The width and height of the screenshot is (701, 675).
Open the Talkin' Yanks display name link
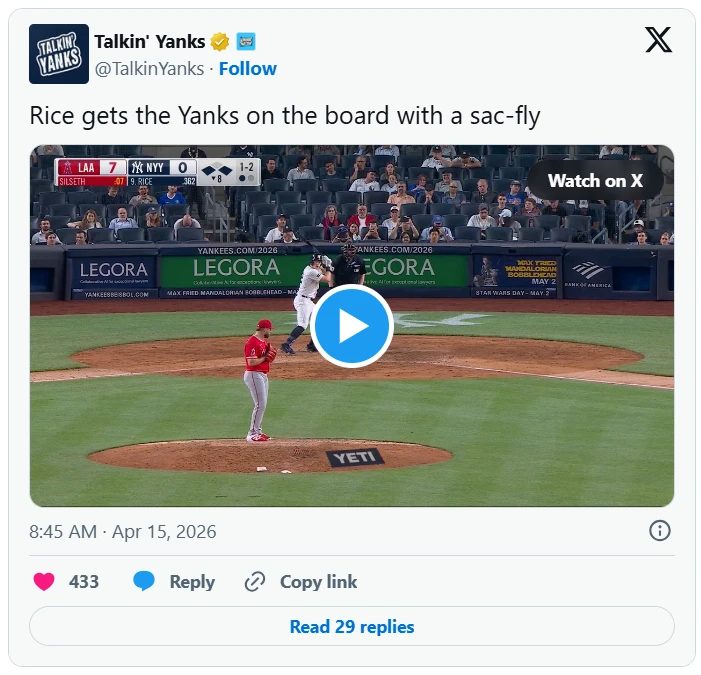149,42
